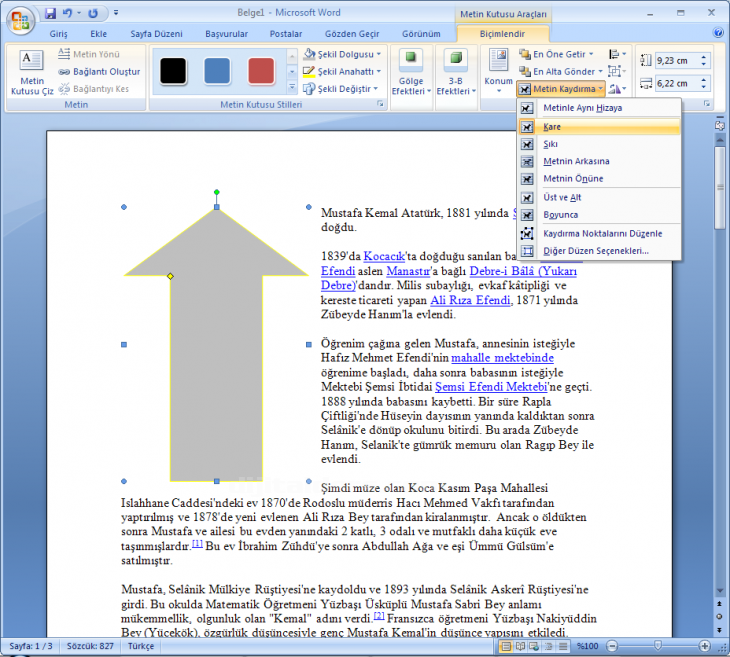730x657 pixels.
Task: Open the Ali Rıza Efendi link
Action: click(470, 300)
